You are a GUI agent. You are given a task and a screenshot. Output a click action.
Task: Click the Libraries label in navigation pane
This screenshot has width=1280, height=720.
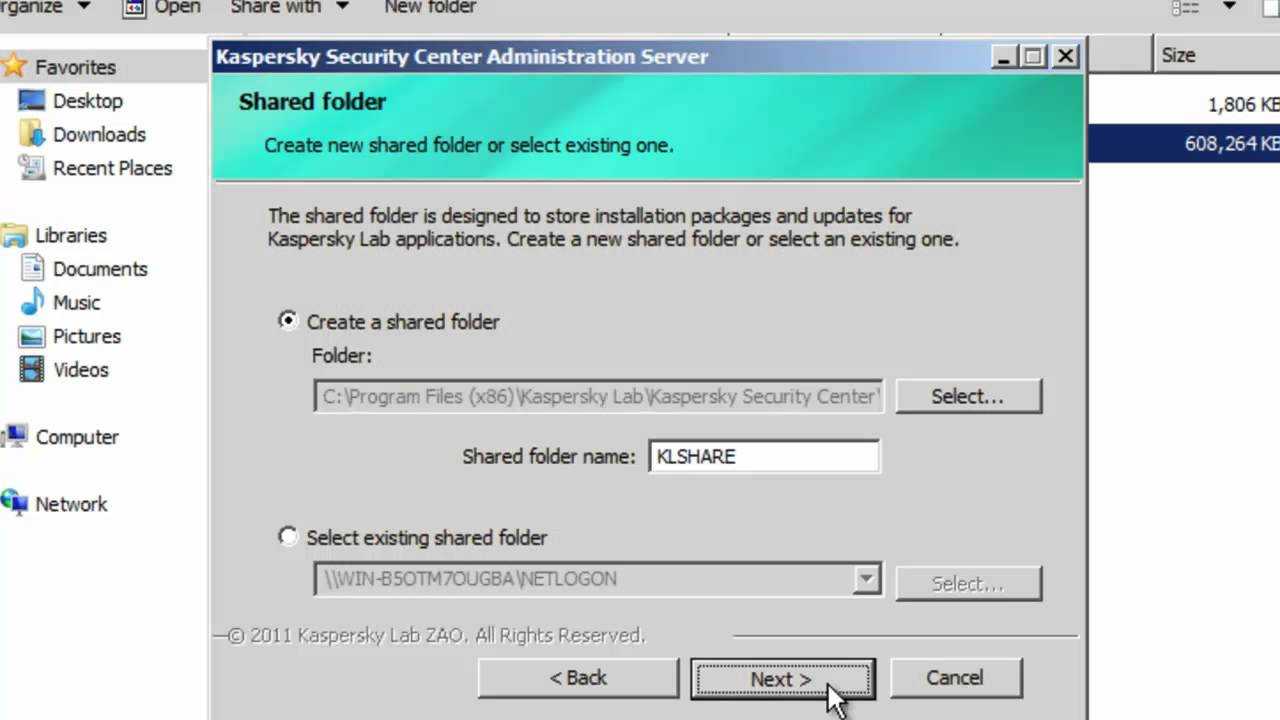point(71,235)
